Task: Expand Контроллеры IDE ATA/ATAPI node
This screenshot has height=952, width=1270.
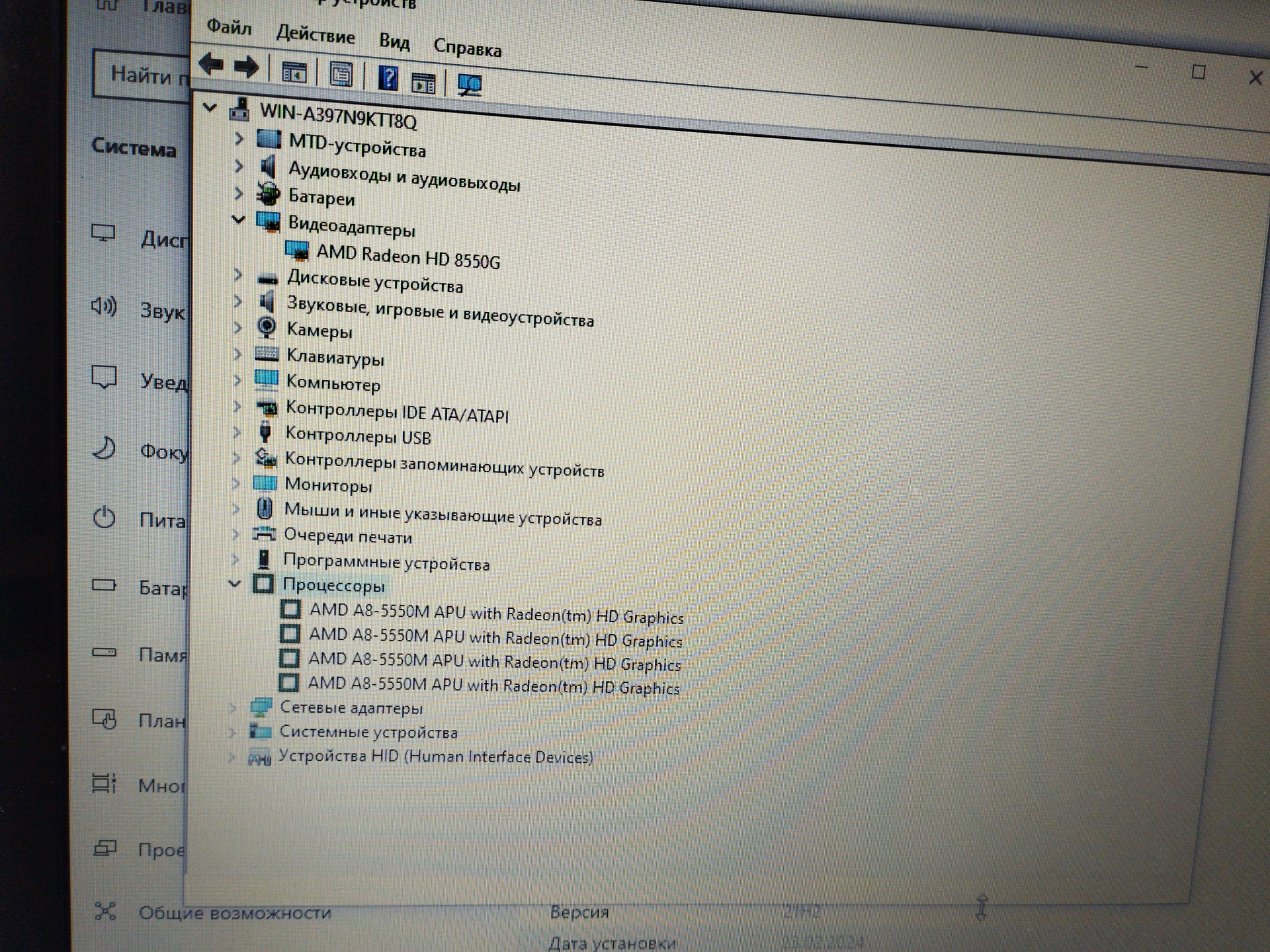Action: (x=237, y=406)
